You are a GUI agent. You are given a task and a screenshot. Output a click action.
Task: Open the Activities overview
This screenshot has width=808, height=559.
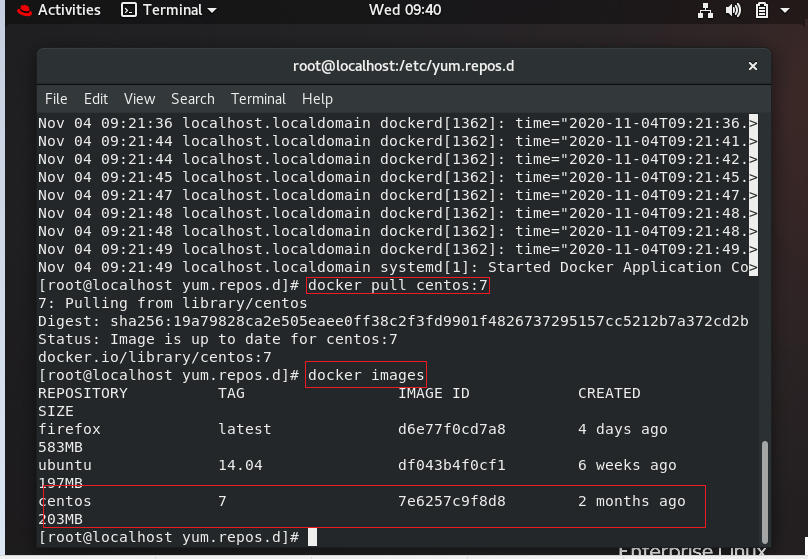pyautogui.click(x=69, y=10)
